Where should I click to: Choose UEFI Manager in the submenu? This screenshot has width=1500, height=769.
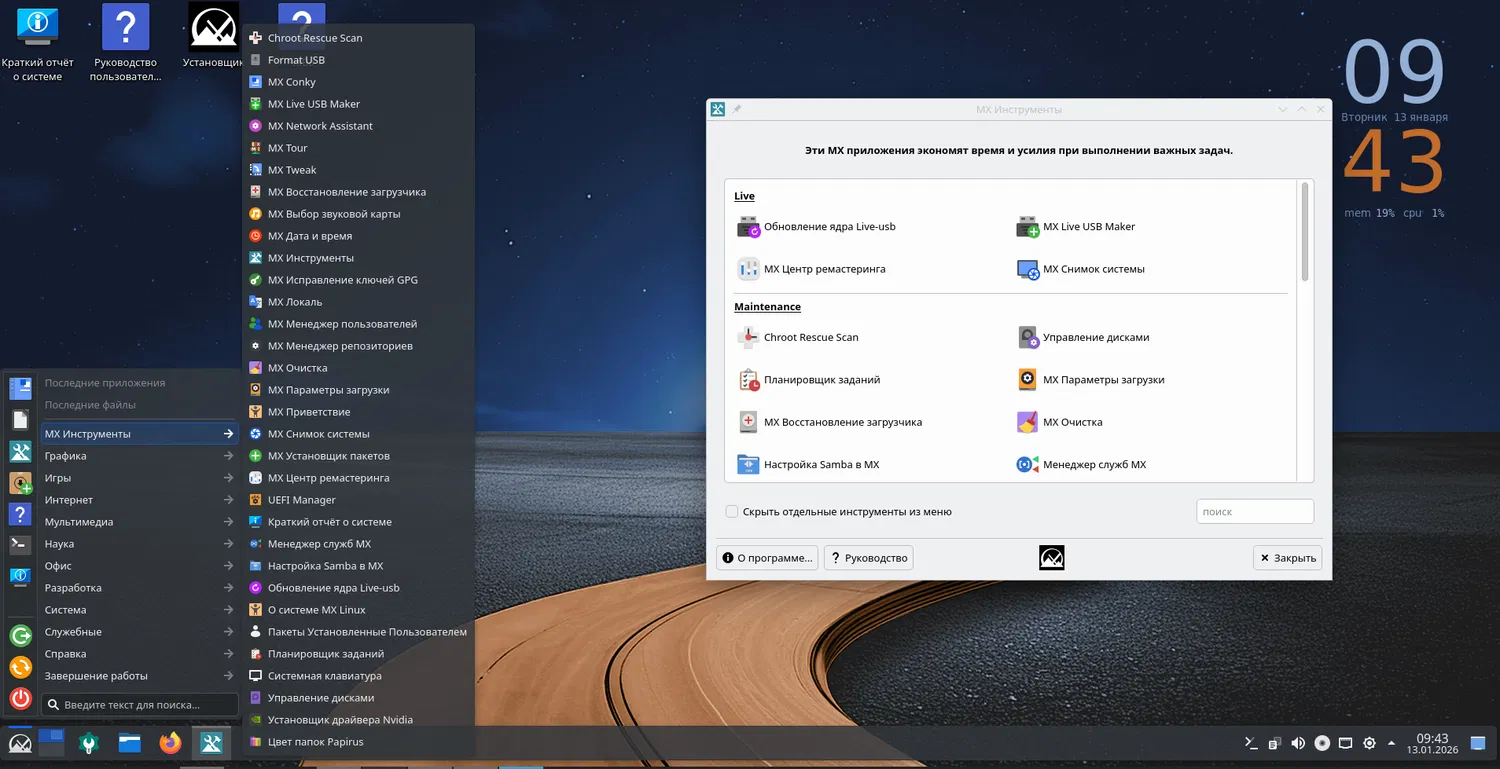pos(358,500)
